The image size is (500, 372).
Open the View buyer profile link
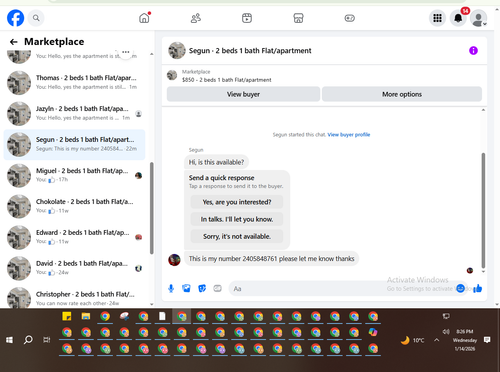(x=349, y=135)
